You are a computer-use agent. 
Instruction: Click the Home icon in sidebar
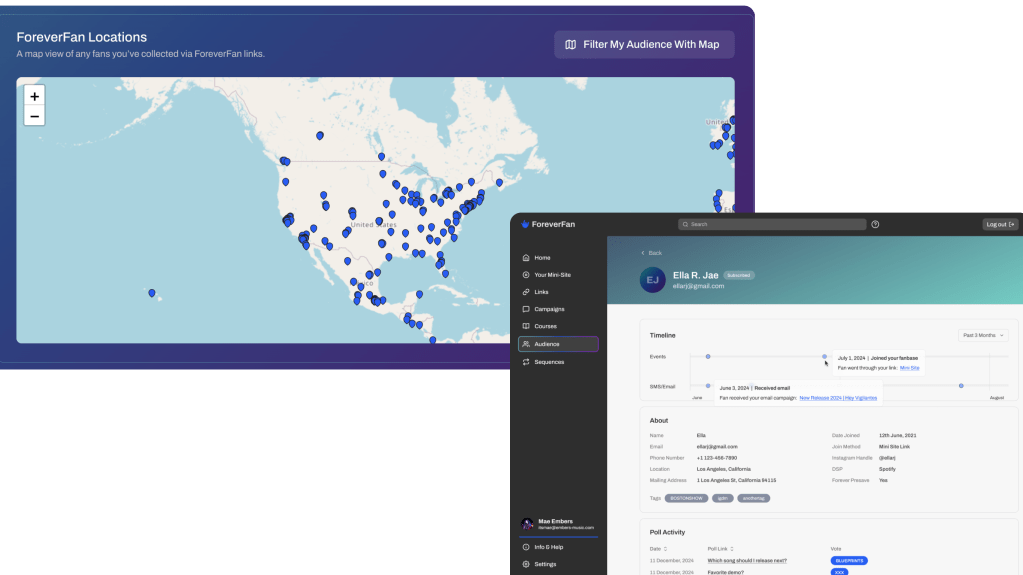click(526, 257)
